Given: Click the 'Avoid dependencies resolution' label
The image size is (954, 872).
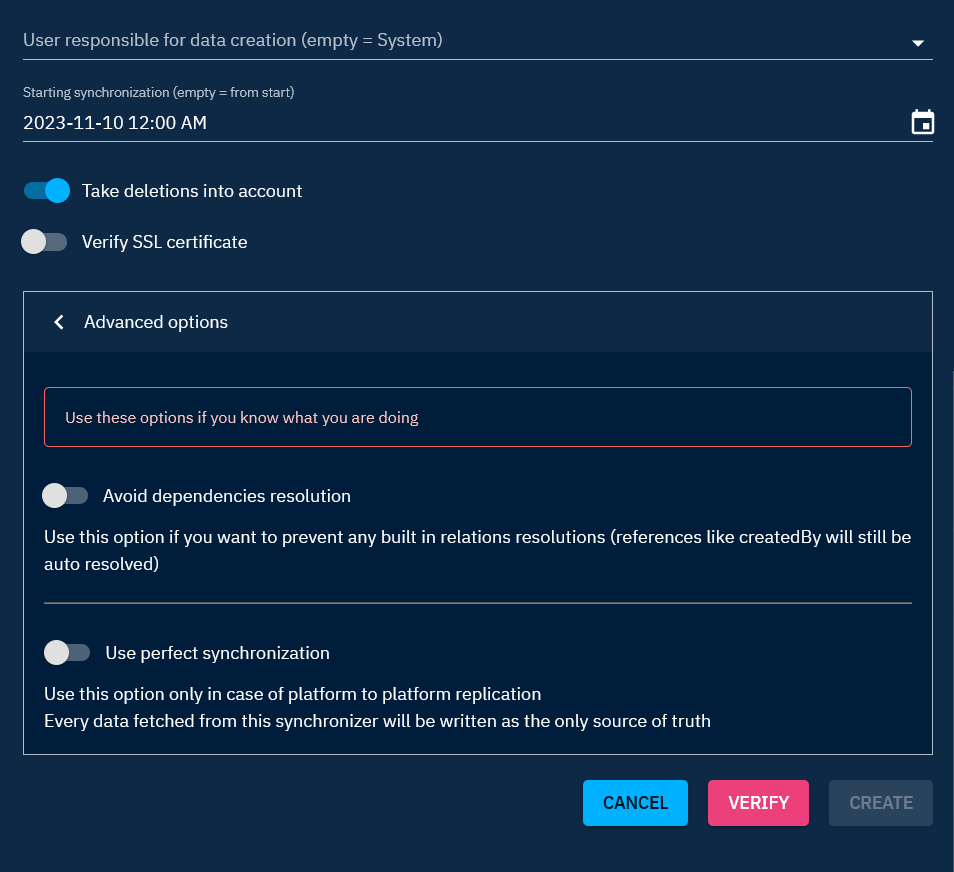Looking at the screenshot, I should 227,496.
